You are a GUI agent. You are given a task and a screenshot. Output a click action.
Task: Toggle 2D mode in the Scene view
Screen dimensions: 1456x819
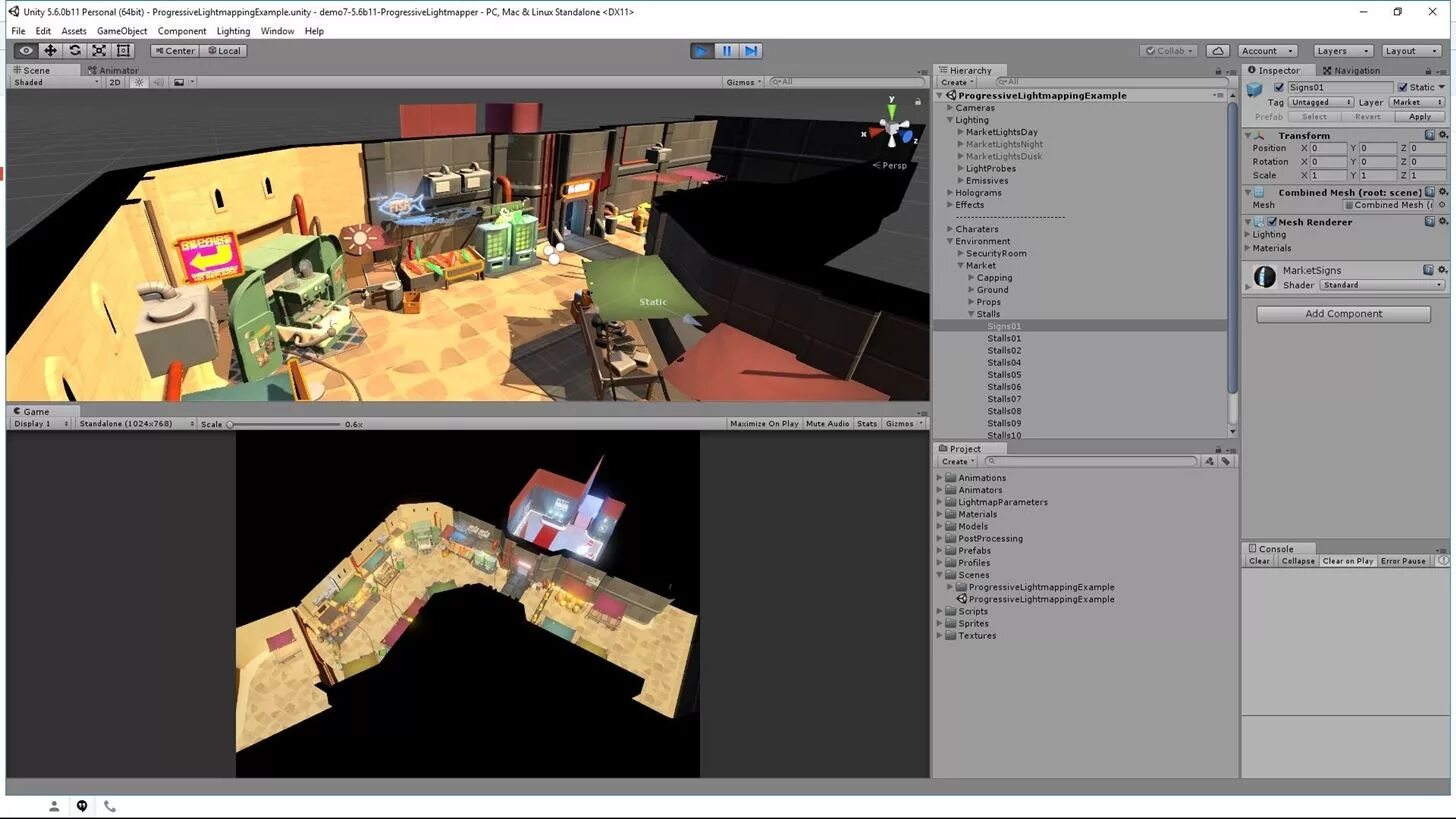115,82
